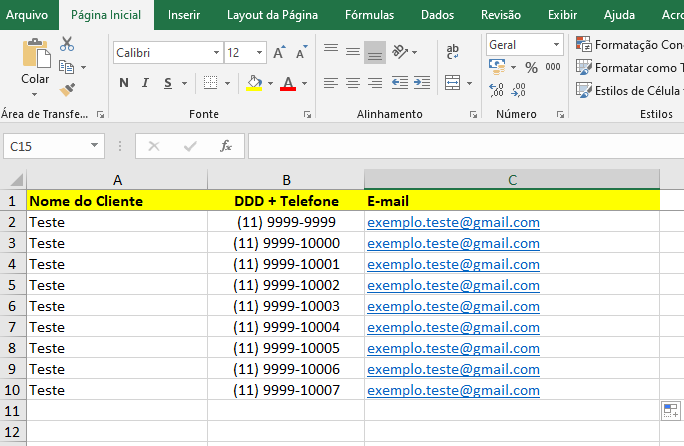Click the percent style icon
The image size is (684, 446).
[531, 67]
